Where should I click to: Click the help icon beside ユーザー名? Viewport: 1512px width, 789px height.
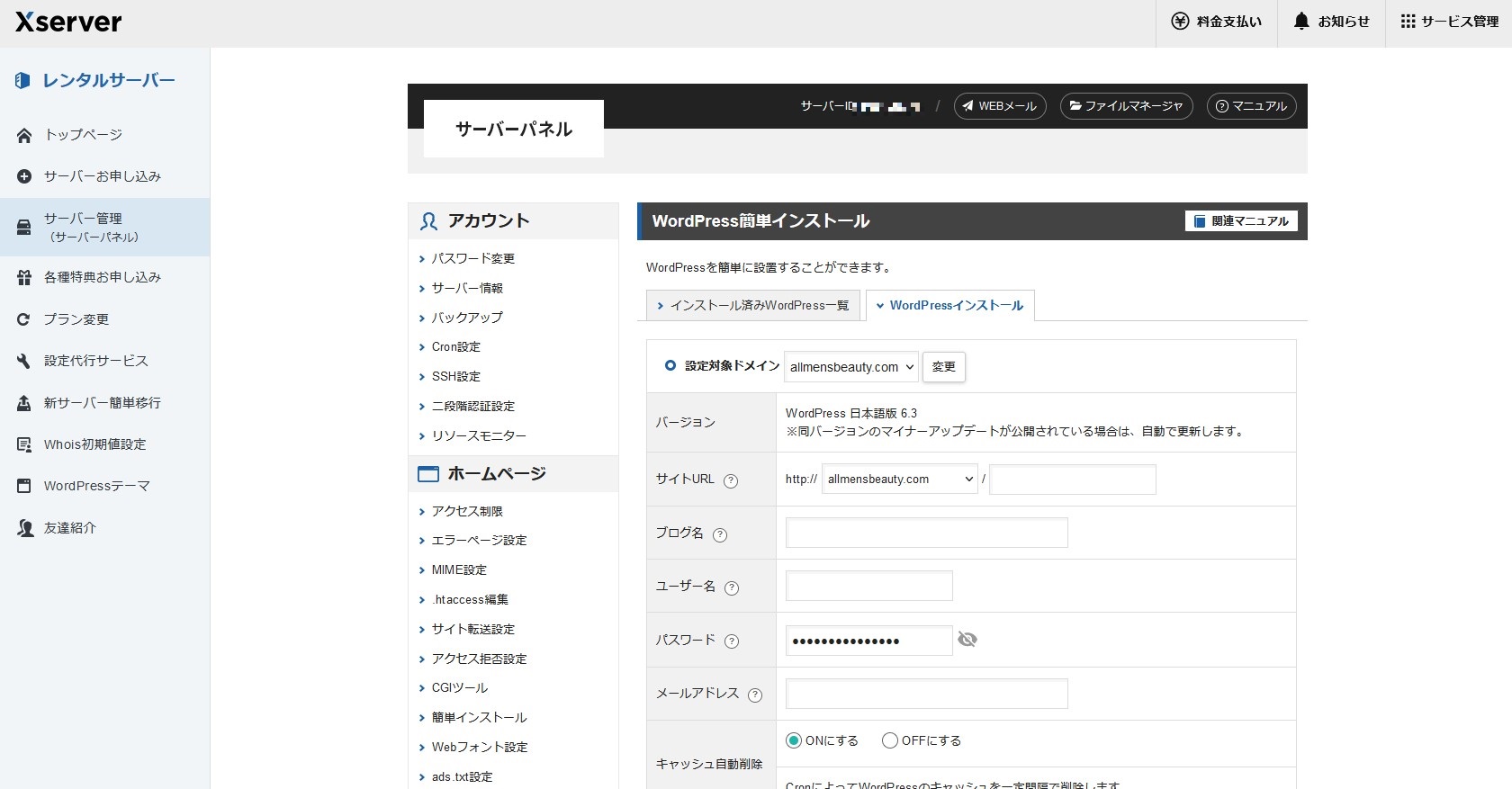coord(732,587)
